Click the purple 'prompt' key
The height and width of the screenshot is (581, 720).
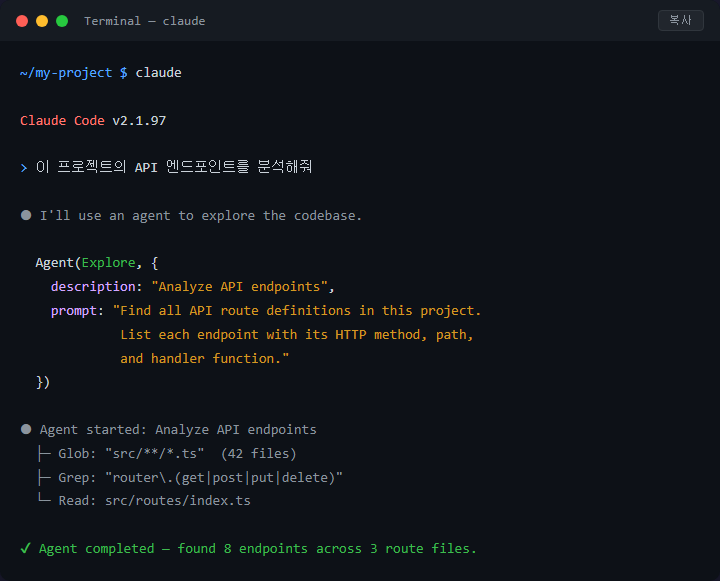coord(74,311)
